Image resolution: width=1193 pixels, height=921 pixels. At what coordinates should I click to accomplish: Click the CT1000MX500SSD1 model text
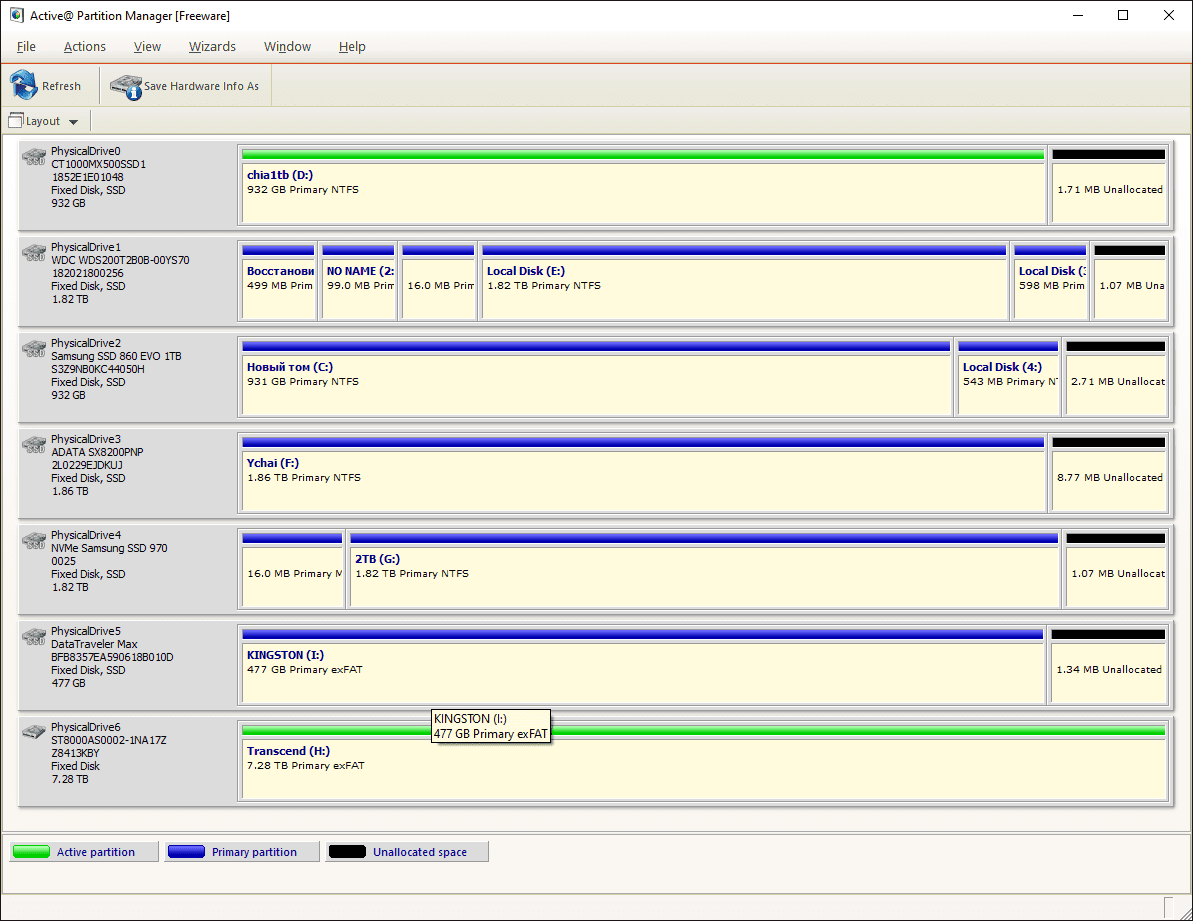[98, 164]
